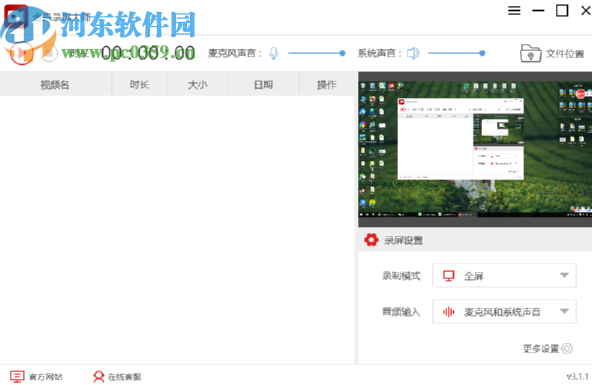Viewport: 592px width, 385px height.
Task: Open the file location folder icon
Action: coord(530,53)
